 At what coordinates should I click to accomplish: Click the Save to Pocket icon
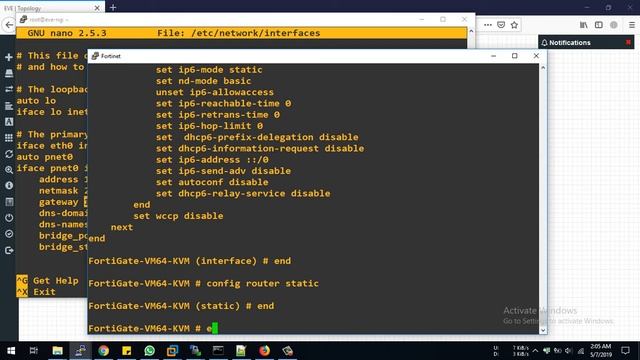tap(501, 25)
